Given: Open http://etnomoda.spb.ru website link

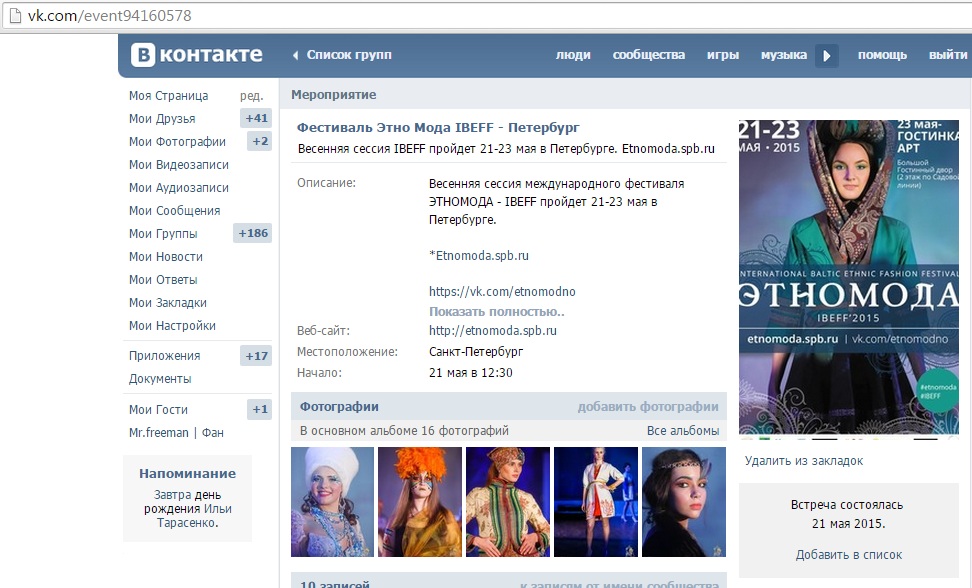Looking at the screenshot, I should point(493,330).
